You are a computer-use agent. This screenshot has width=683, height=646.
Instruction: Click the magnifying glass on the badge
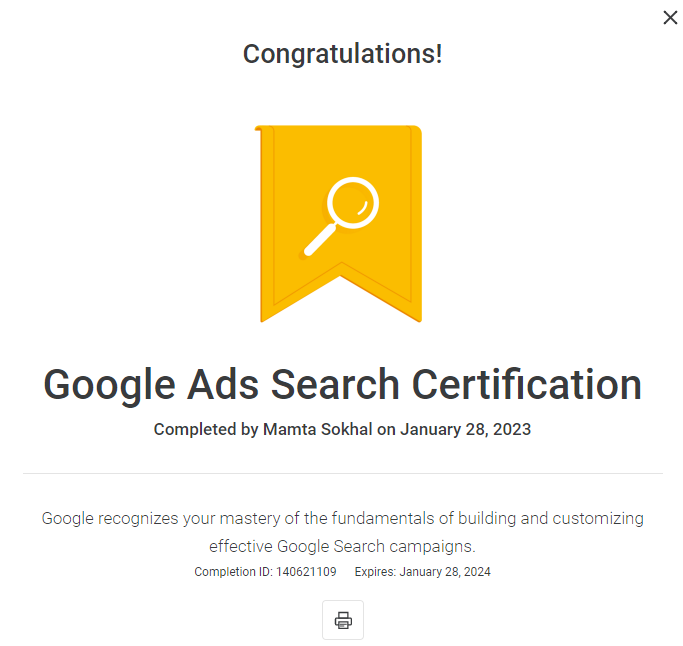[x=339, y=216]
